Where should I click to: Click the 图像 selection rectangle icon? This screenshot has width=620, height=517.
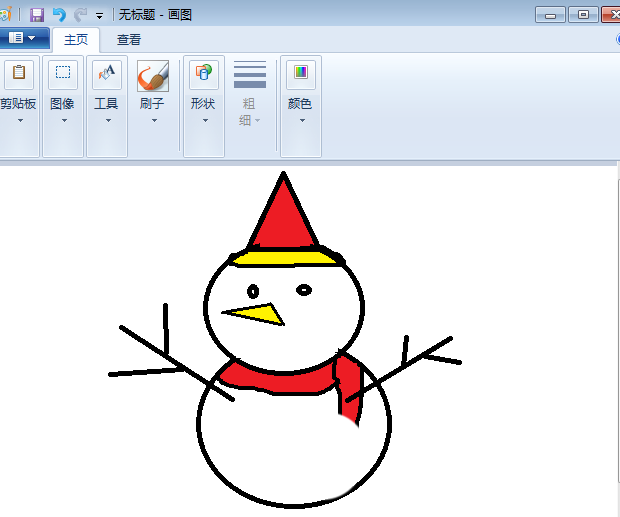(63, 74)
